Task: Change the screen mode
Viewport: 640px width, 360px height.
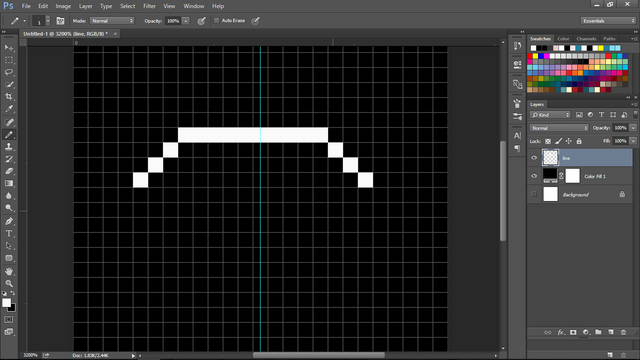Action: (x=9, y=332)
